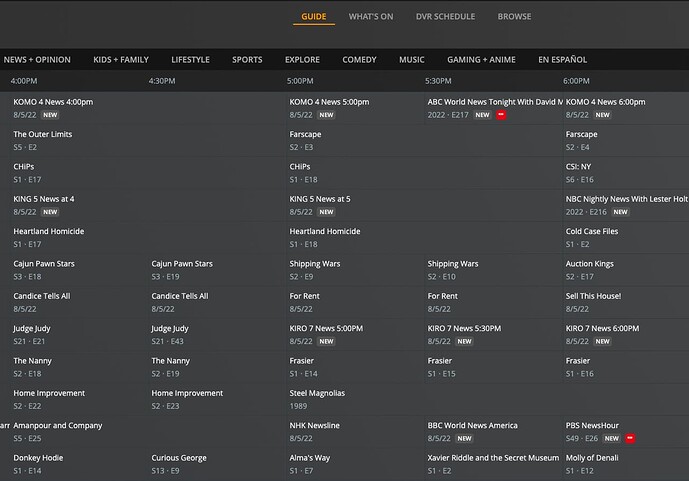689x481 pixels.
Task: Open Amanpour and Company S5 E25
Action: [148, 432]
